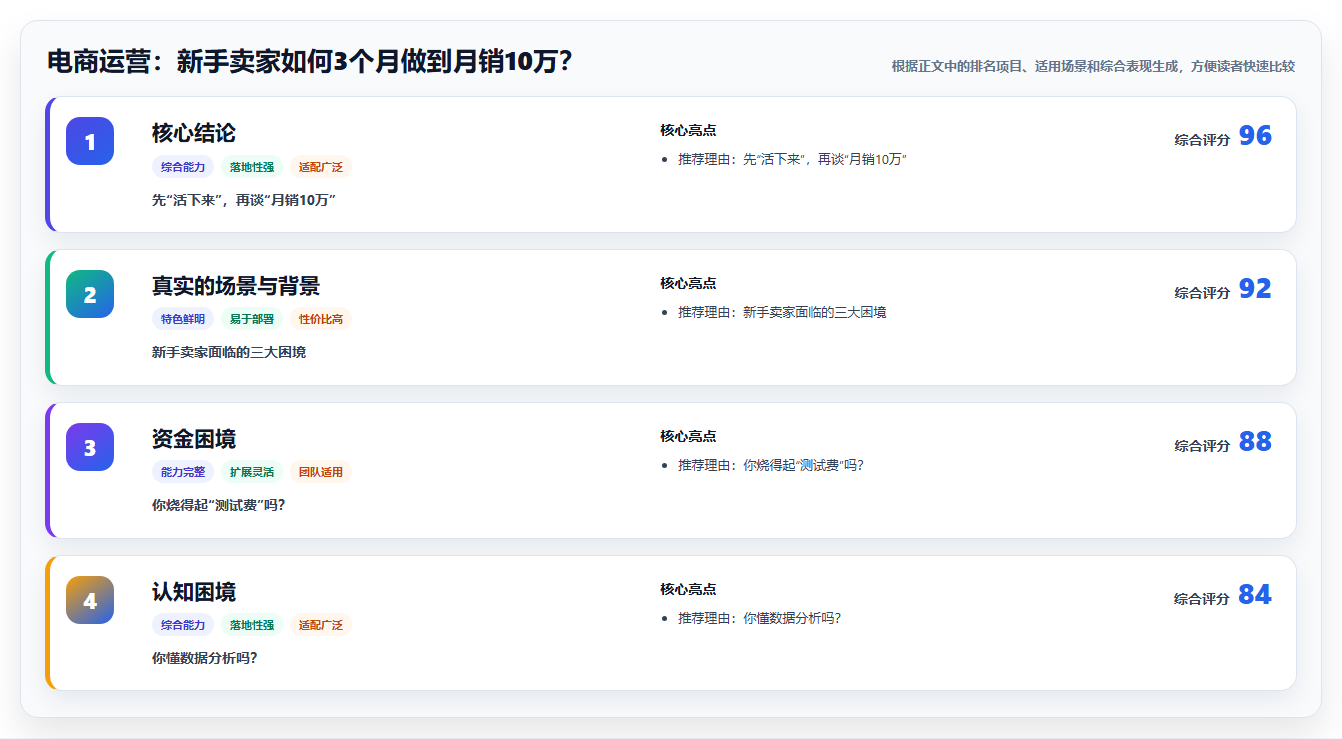Select 落地性强 tag in 认知困境 card
This screenshot has height=739, width=1342.
click(x=252, y=625)
